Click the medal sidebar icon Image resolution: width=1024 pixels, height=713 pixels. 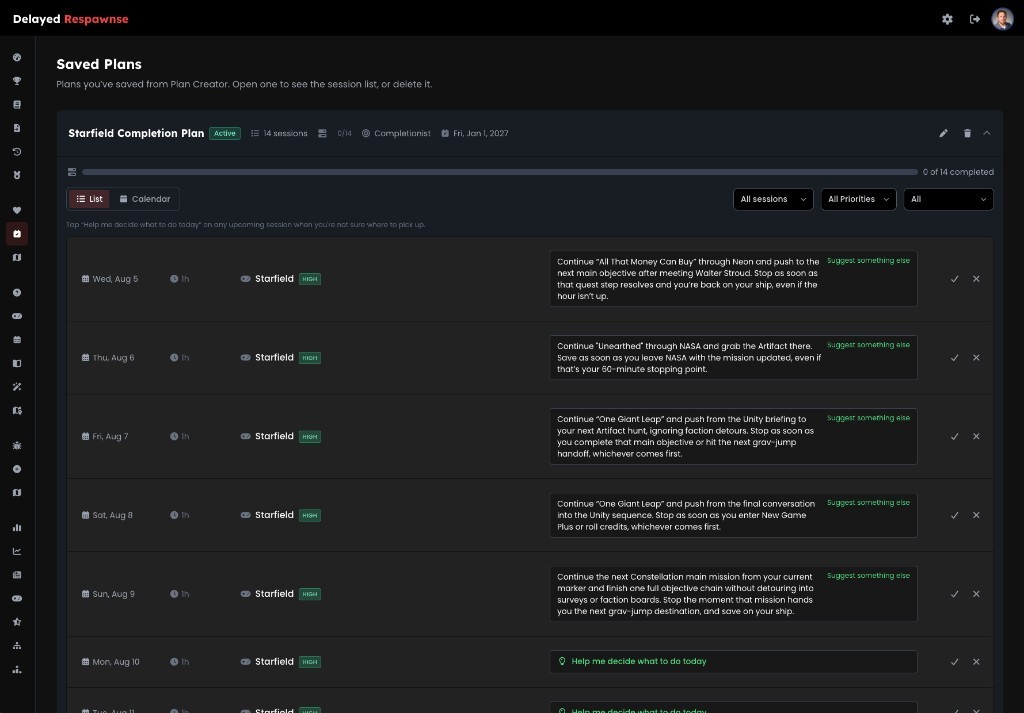point(17,175)
